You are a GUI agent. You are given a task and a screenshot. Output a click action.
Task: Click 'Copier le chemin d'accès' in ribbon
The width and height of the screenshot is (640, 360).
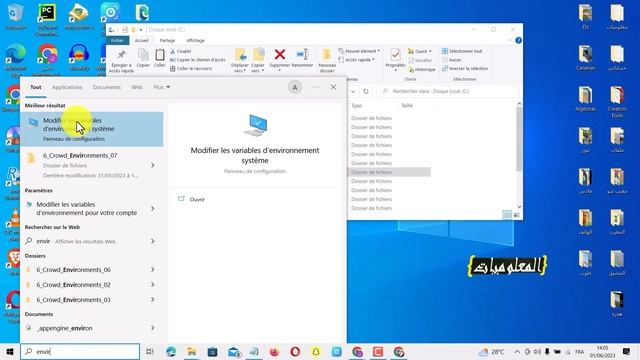pyautogui.click(x=198, y=60)
